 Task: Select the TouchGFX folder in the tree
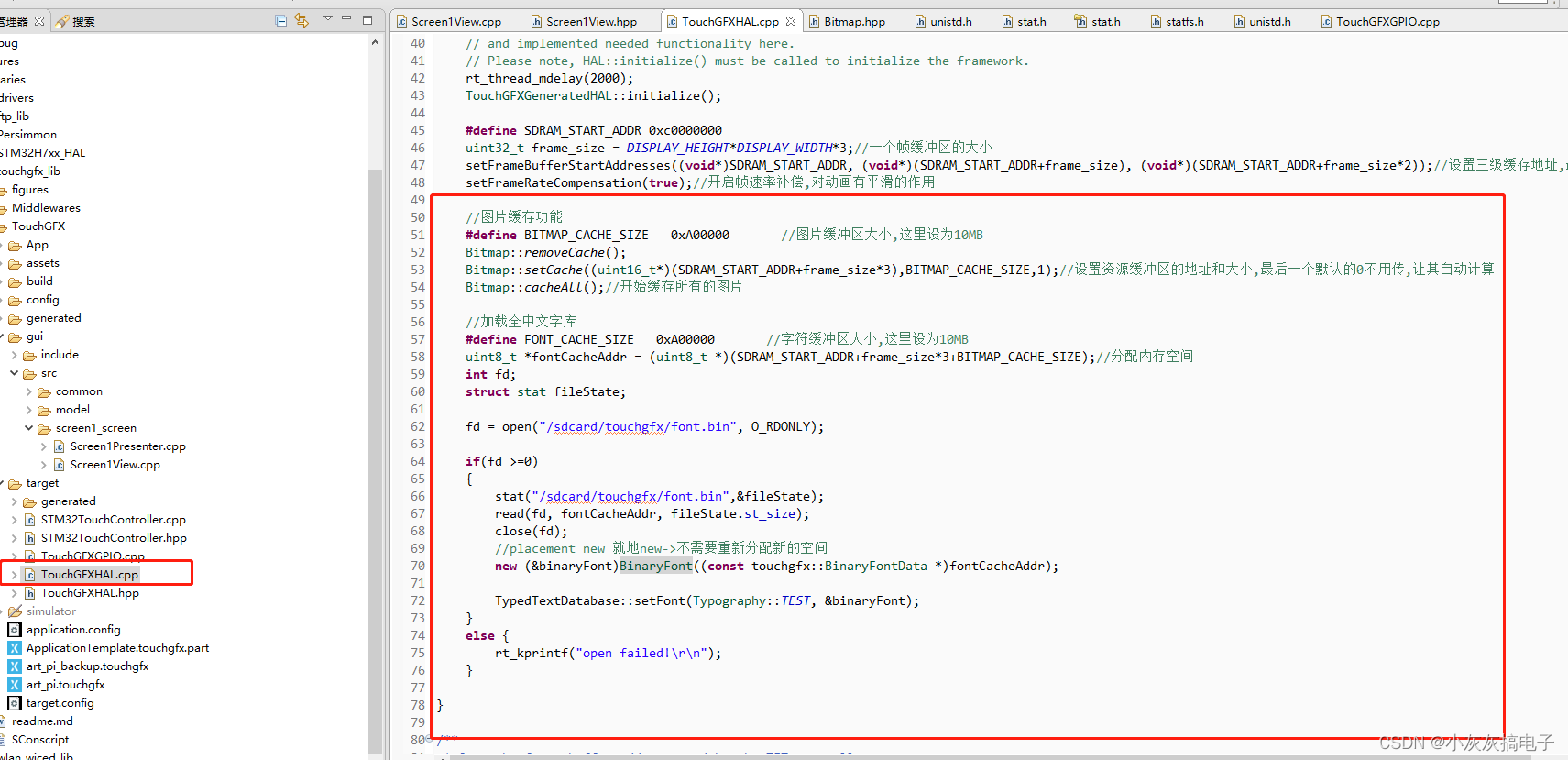point(38,226)
